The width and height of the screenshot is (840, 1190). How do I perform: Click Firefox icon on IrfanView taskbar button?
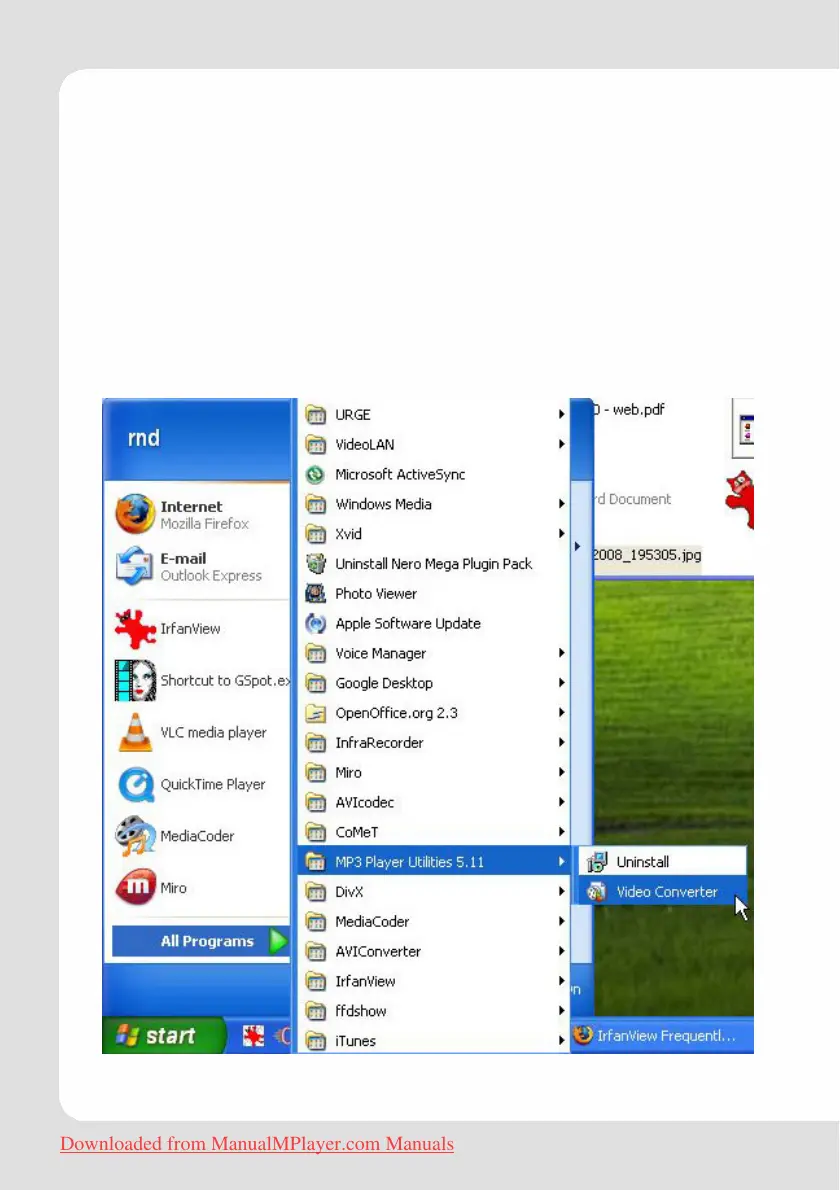[x=583, y=1035]
